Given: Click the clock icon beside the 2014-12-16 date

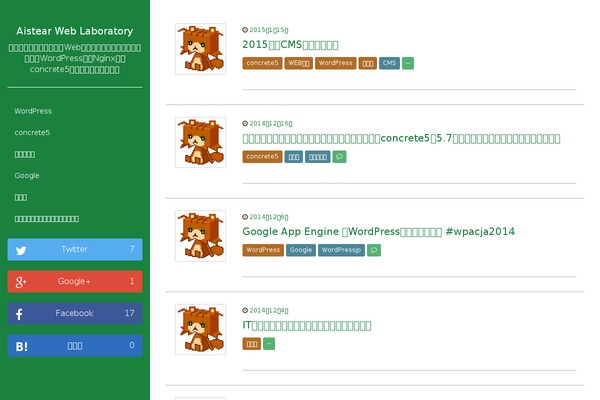Looking at the screenshot, I should pyautogui.click(x=245, y=123).
